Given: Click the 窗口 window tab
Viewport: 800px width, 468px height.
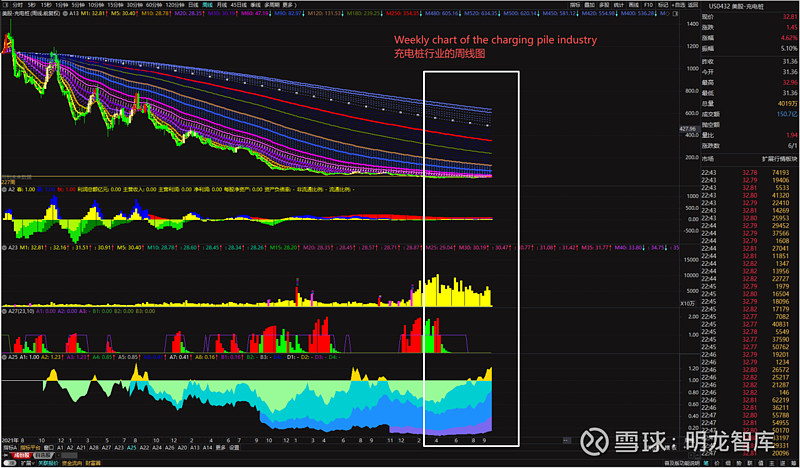Looking at the screenshot, I should pyautogui.click(x=49, y=448).
